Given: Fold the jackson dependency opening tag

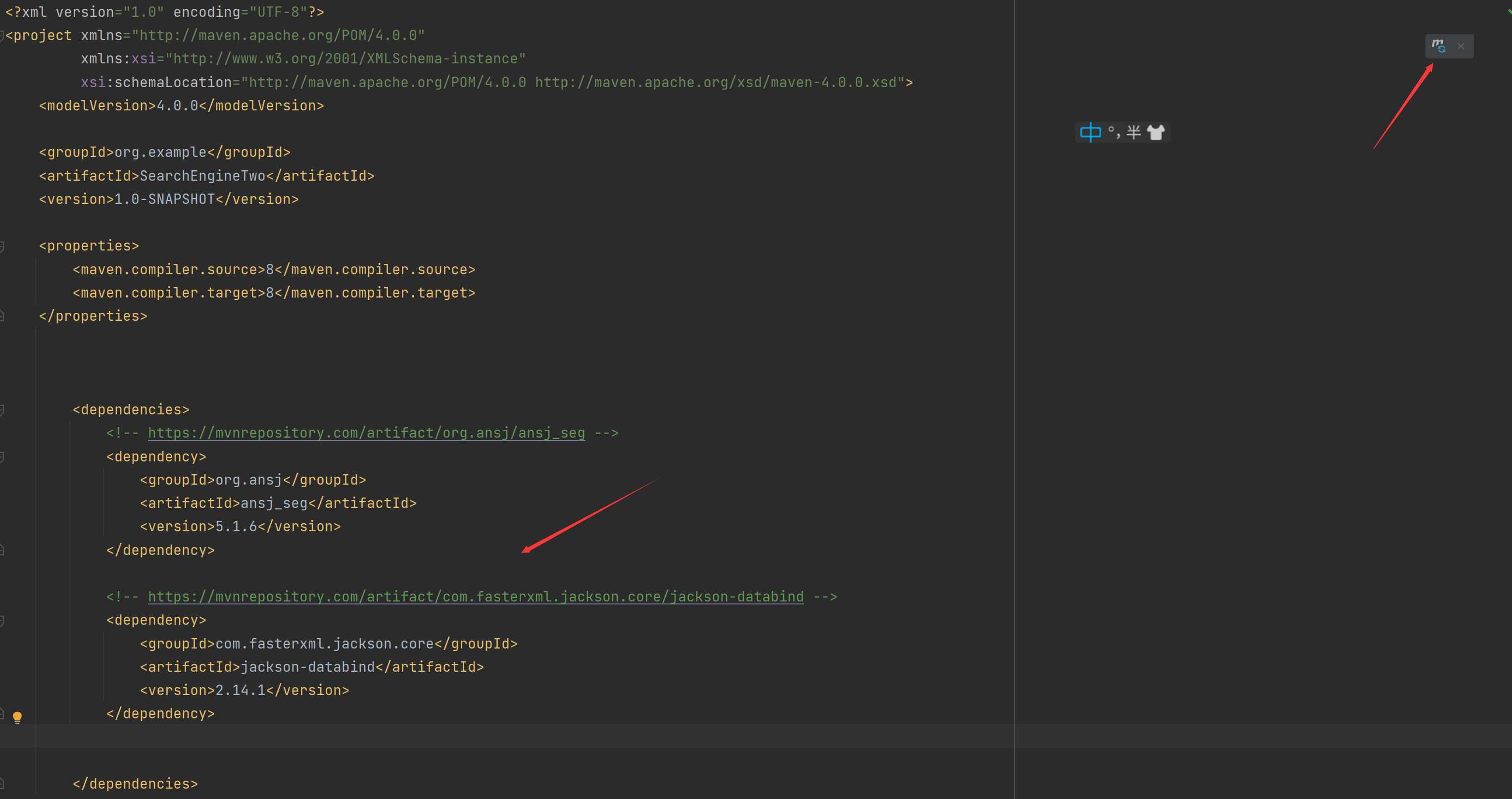Looking at the screenshot, I should point(2,621).
